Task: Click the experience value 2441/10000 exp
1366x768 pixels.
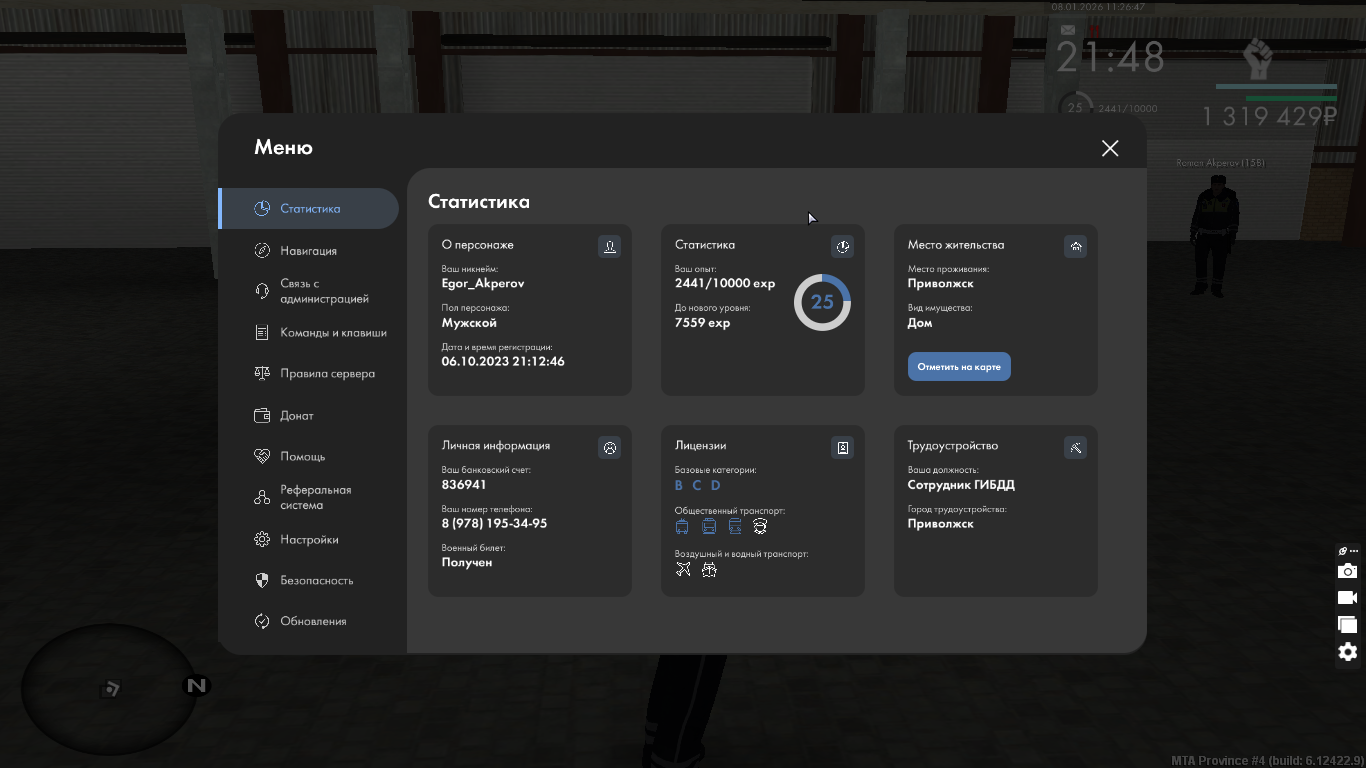Action: [725, 283]
